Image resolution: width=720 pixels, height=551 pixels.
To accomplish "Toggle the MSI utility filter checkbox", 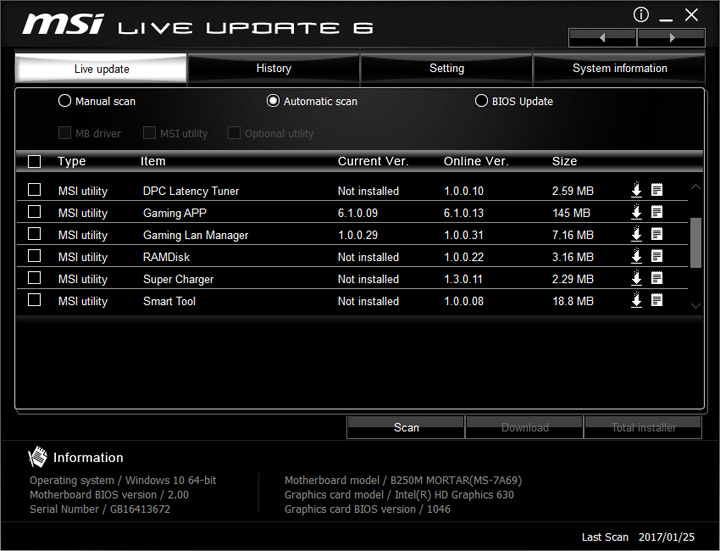I will (x=149, y=133).
